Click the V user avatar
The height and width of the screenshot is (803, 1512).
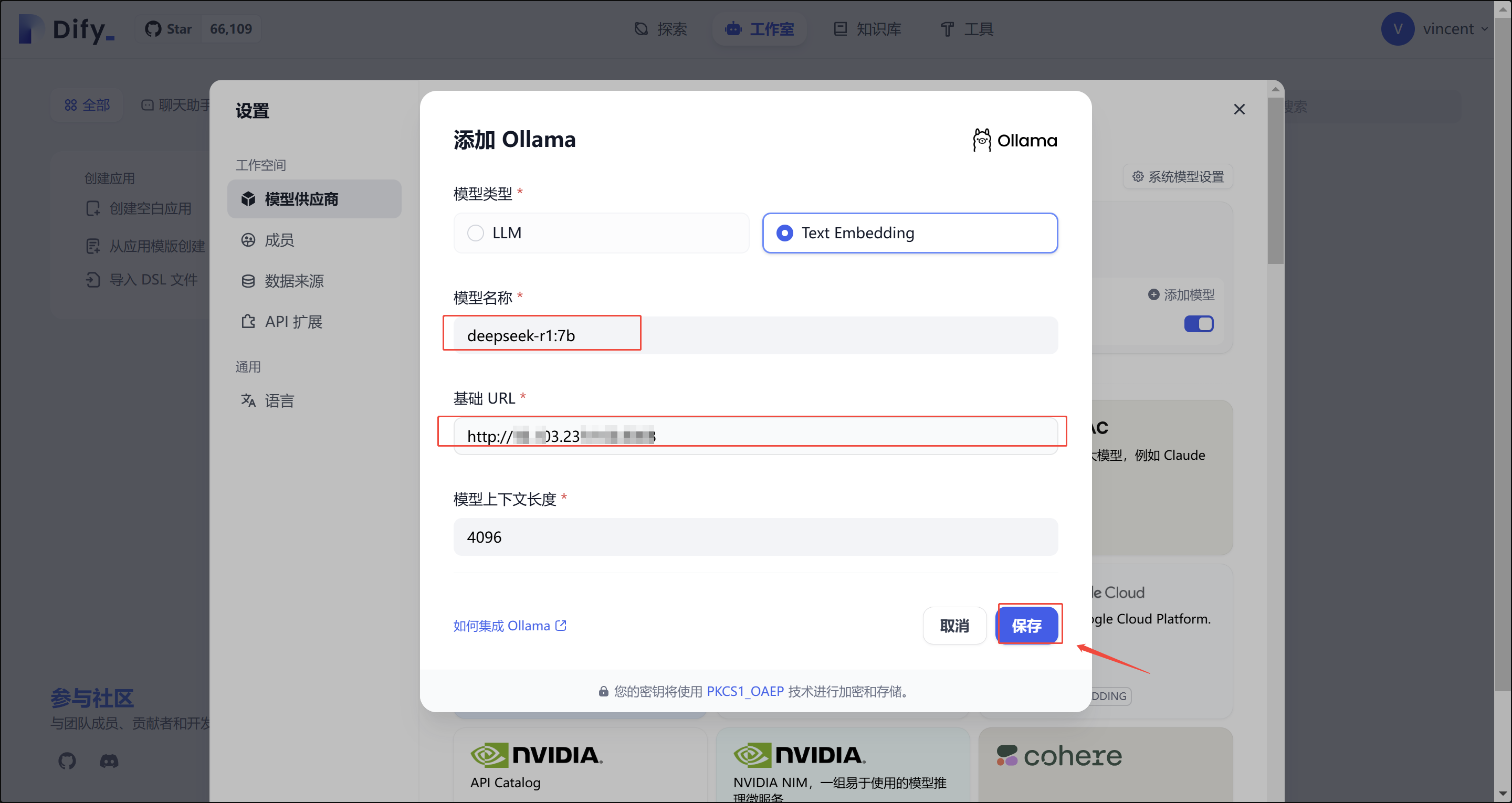point(1398,29)
